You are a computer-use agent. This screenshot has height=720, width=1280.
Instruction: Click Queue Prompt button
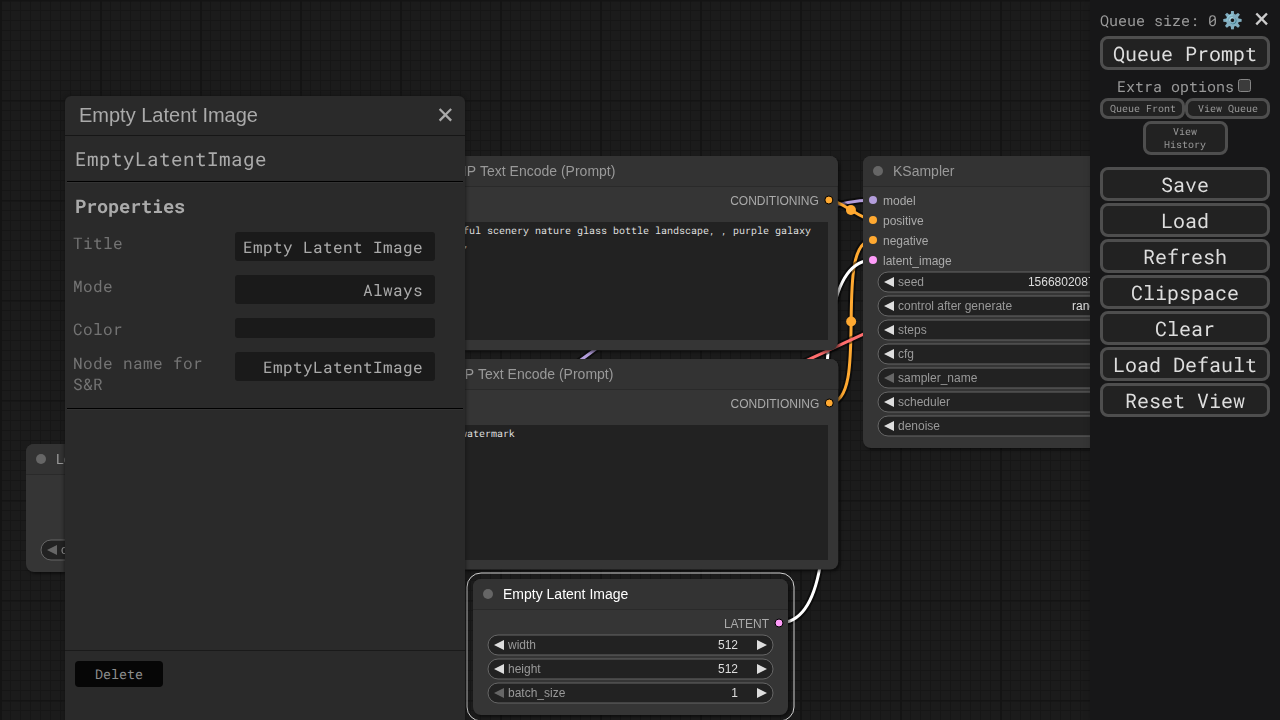[x=1184, y=54]
